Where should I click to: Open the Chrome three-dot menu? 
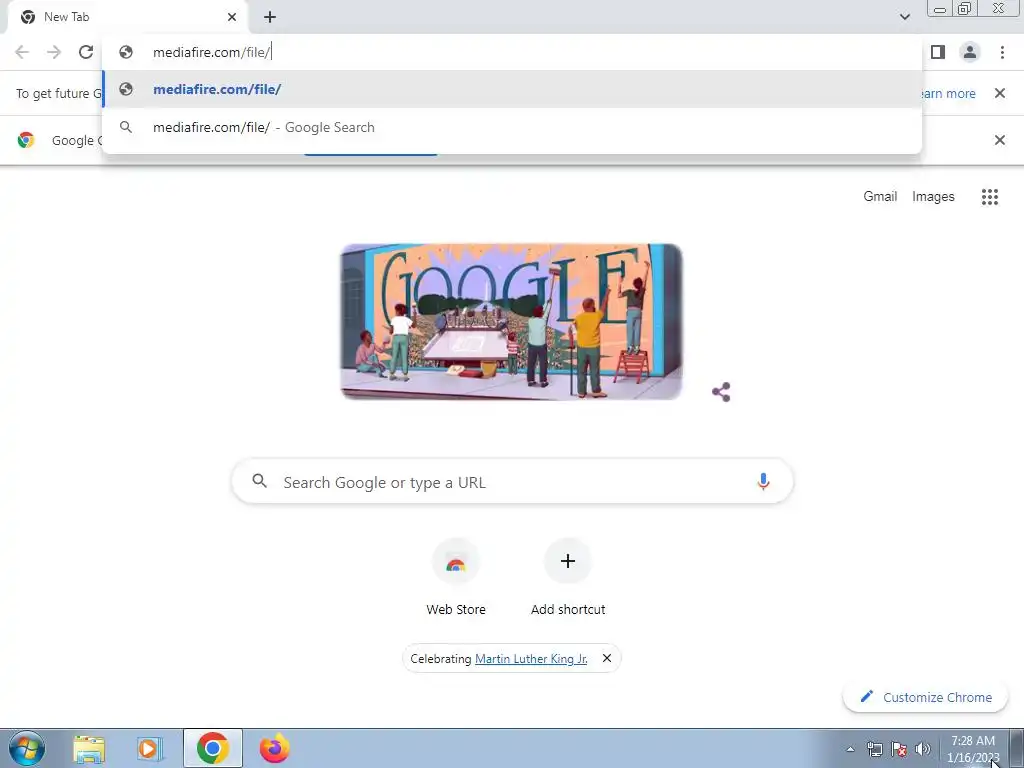pyautogui.click(x=1002, y=52)
